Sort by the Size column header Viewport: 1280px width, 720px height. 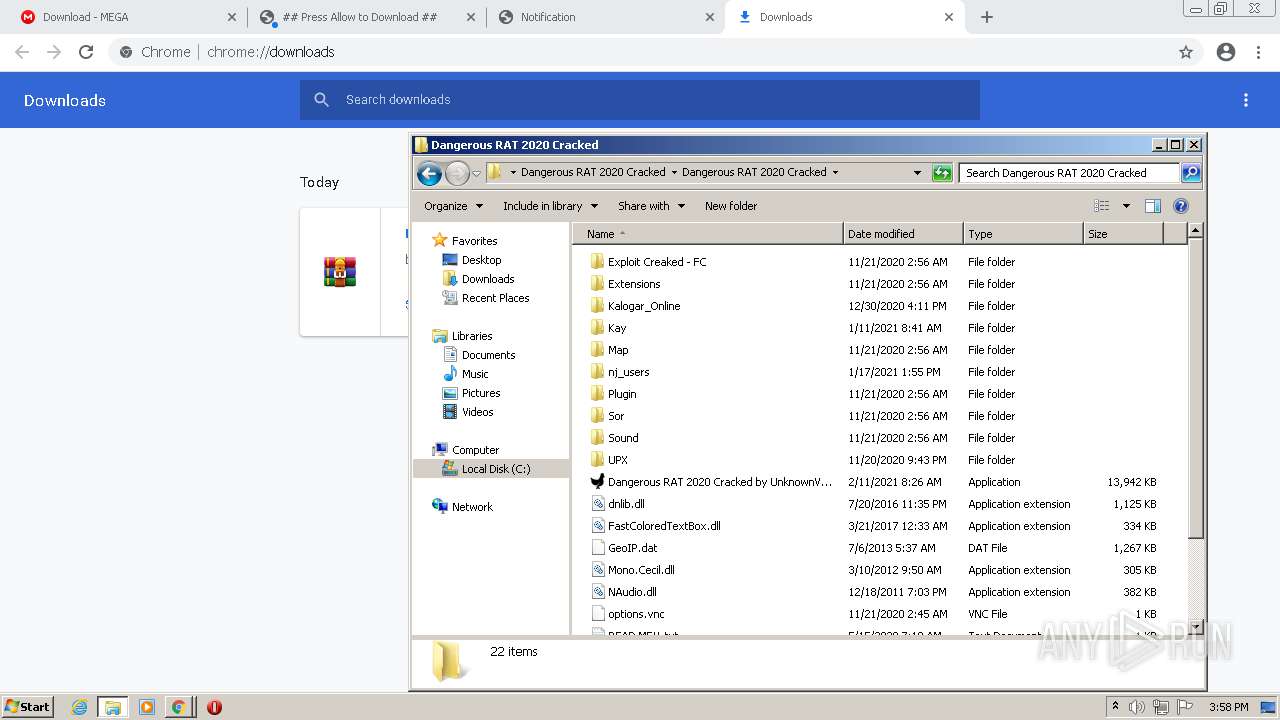pos(1123,234)
